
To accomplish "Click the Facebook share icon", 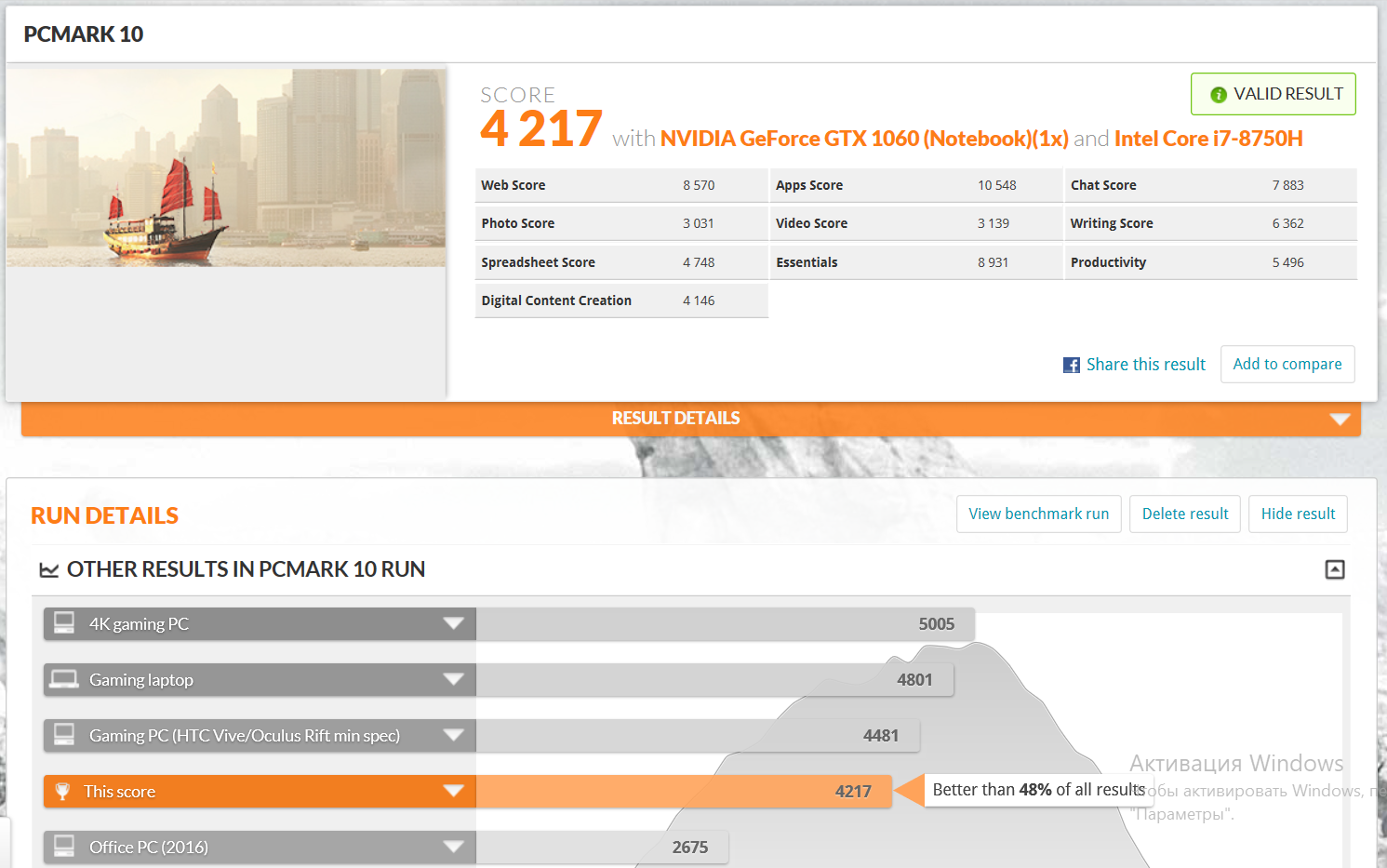I will (1072, 366).
